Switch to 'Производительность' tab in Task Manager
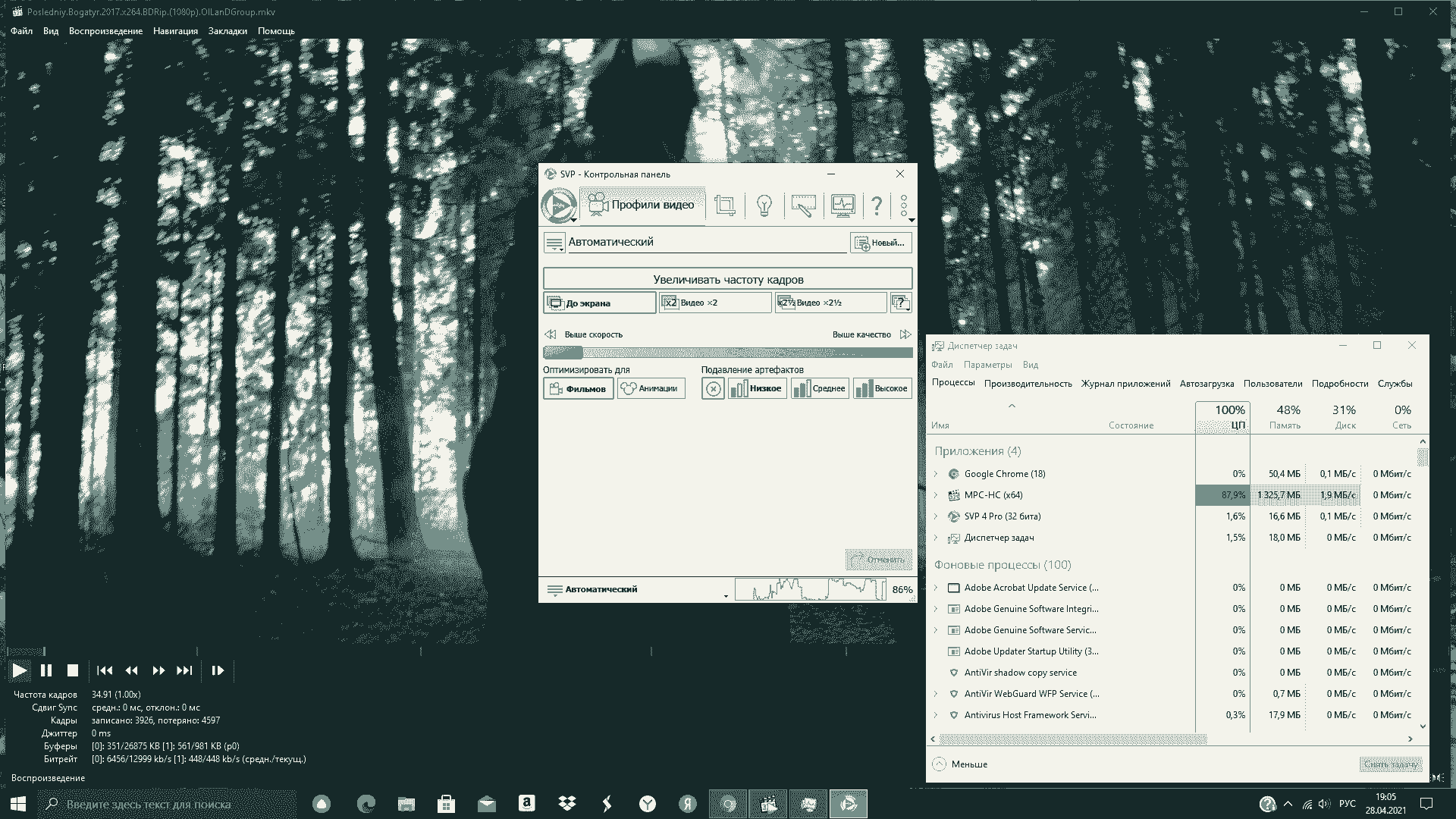The image size is (1456, 819). tap(1028, 384)
